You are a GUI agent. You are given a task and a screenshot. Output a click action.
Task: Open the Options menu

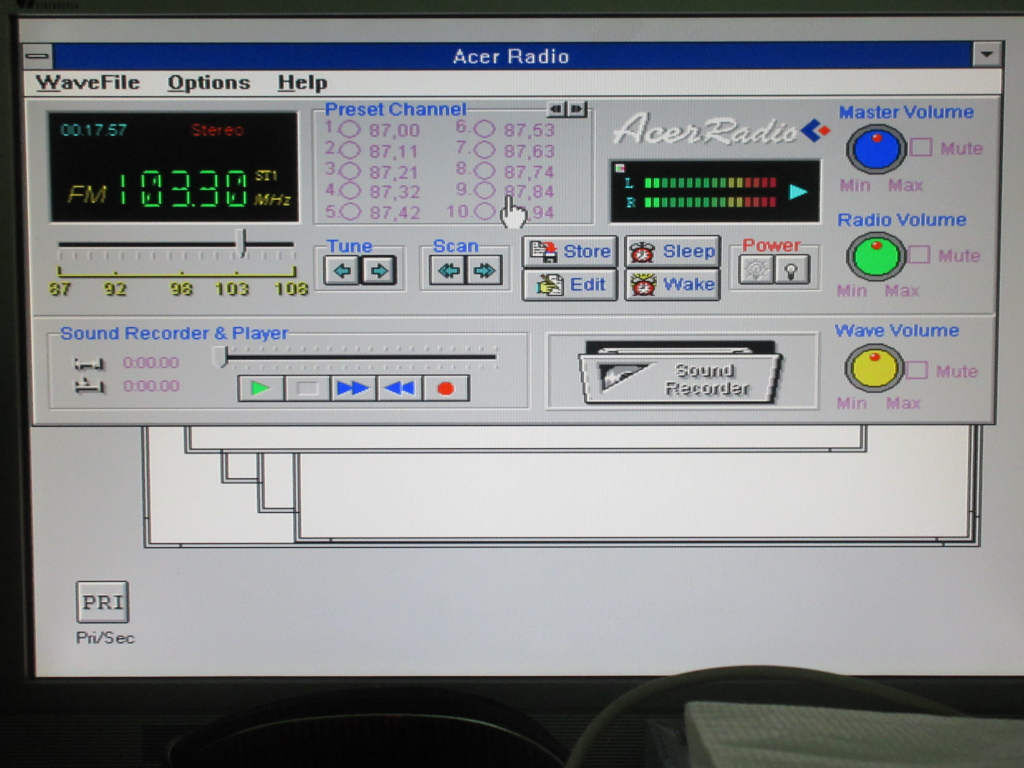click(208, 82)
